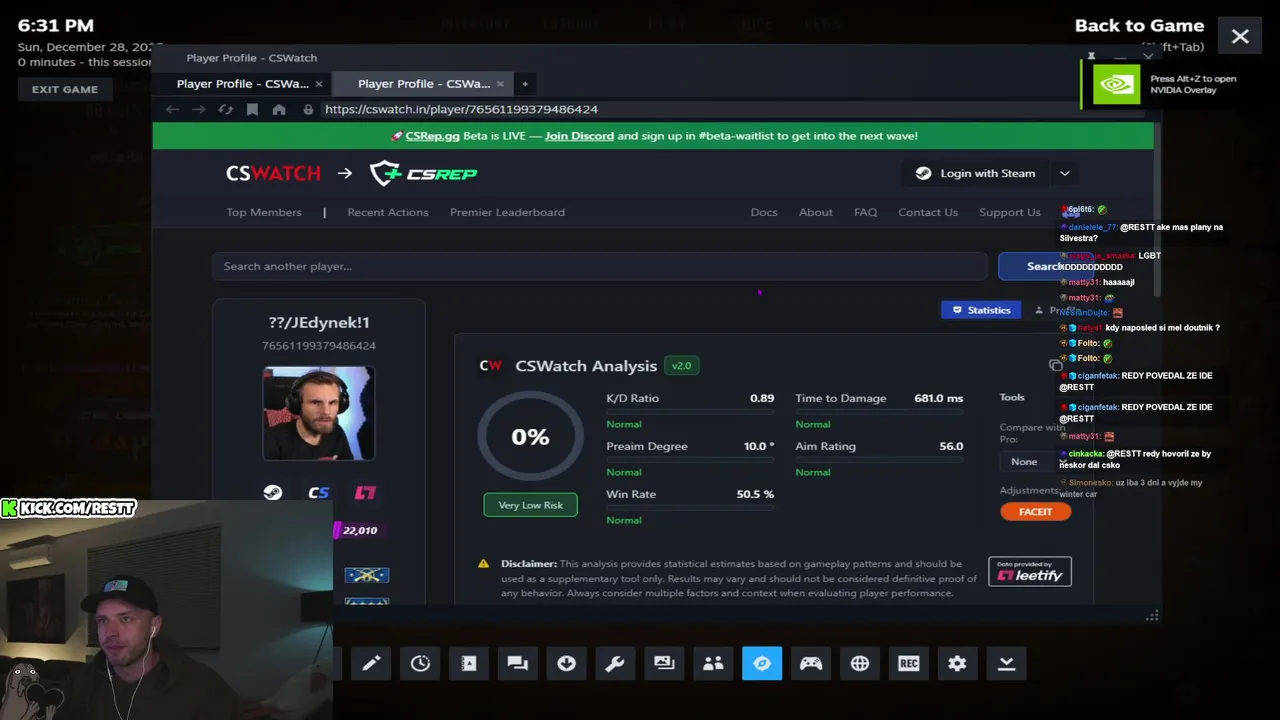Click the highlighted web browser compass icon
The width and height of the screenshot is (1280, 720).
point(762,663)
